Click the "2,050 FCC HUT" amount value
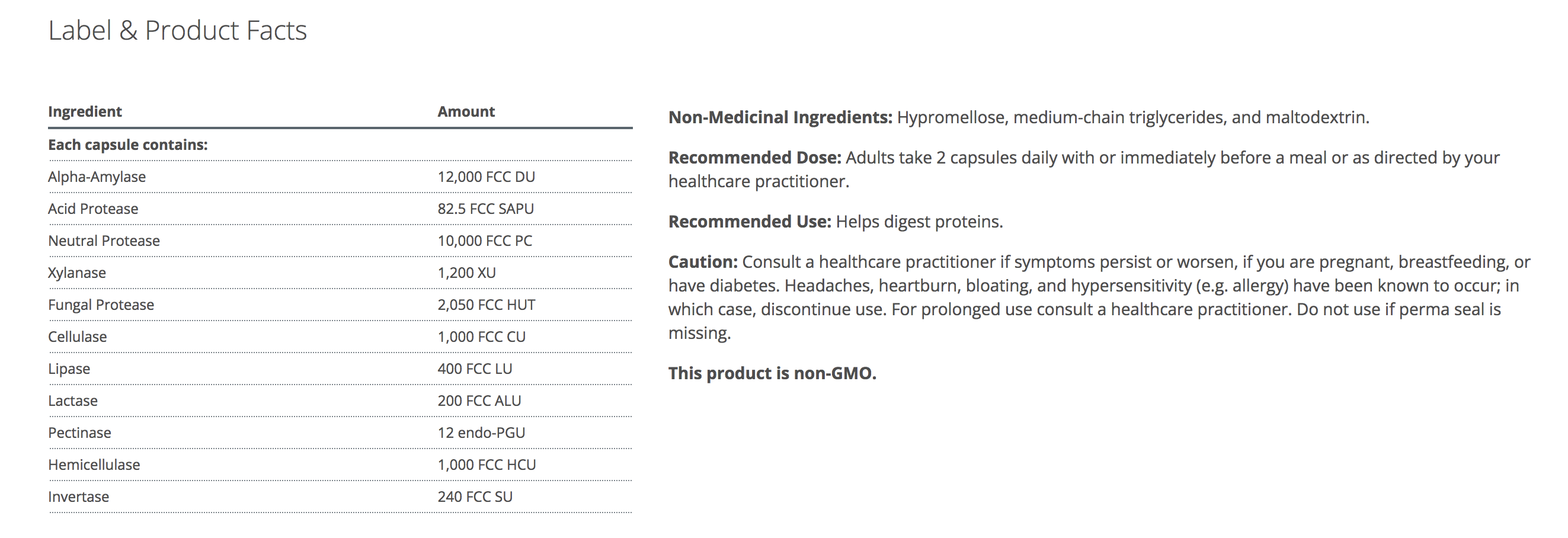The height and width of the screenshot is (538, 1568). coord(486,305)
